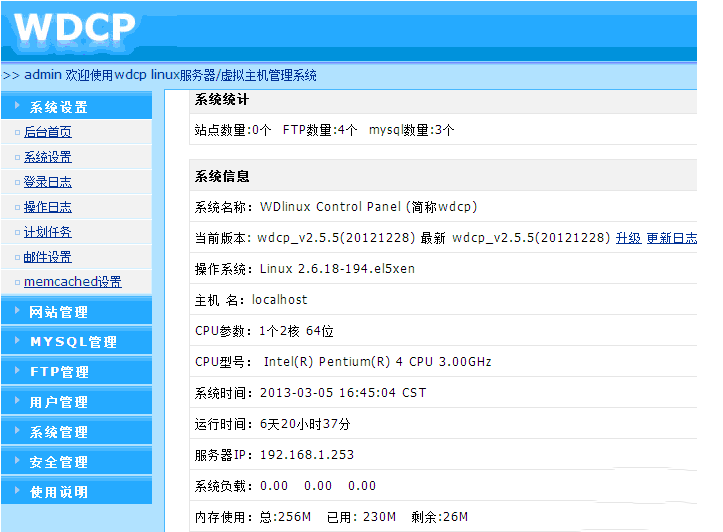Expand the 安全管理 menu section
This screenshot has height=532, width=723.
click(x=59, y=462)
